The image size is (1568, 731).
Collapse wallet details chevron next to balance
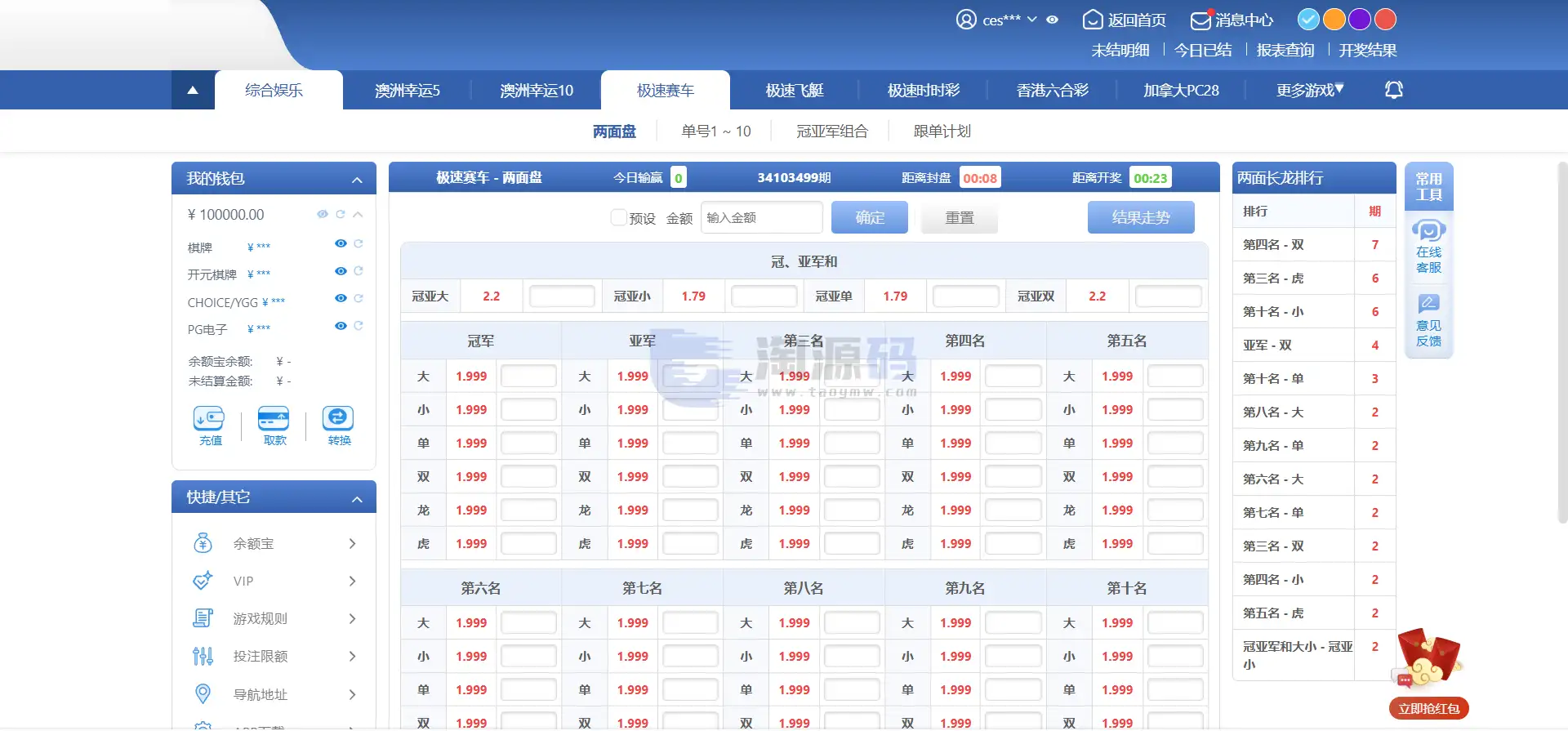pos(358,214)
